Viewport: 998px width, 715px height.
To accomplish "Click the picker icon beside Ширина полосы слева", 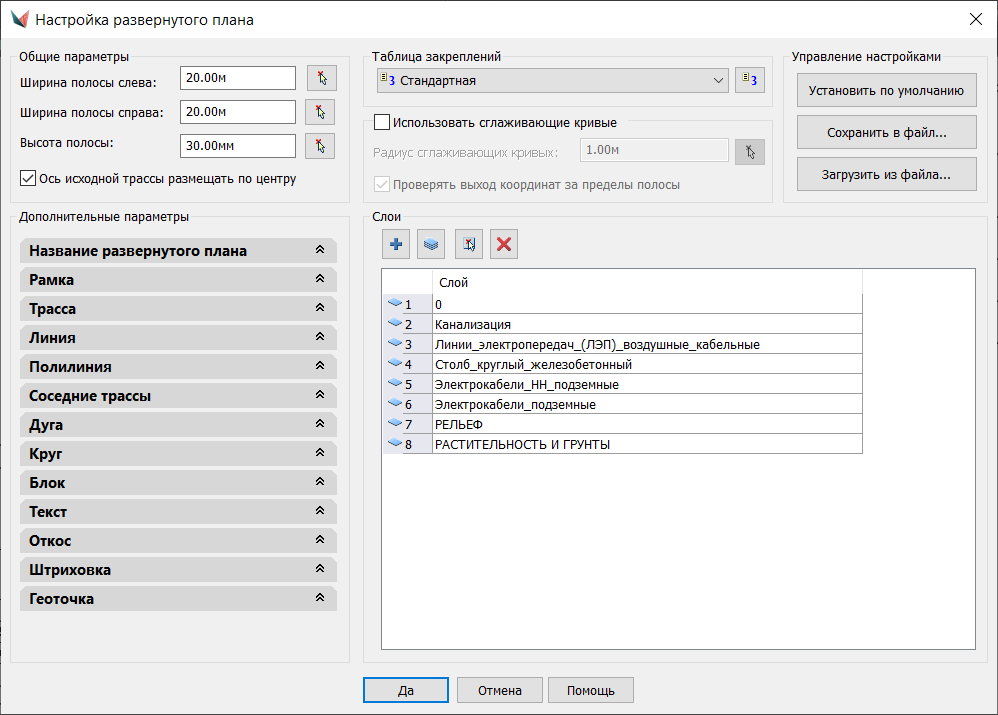I will coord(319,79).
